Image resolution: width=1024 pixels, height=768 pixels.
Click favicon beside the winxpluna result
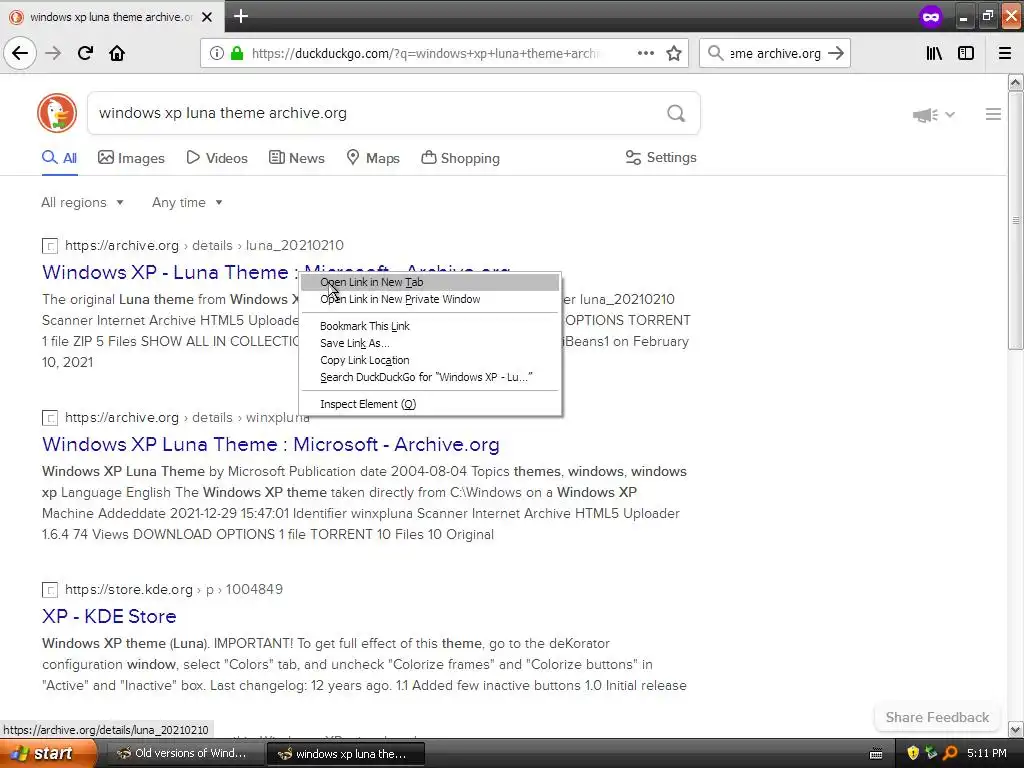click(x=50, y=417)
